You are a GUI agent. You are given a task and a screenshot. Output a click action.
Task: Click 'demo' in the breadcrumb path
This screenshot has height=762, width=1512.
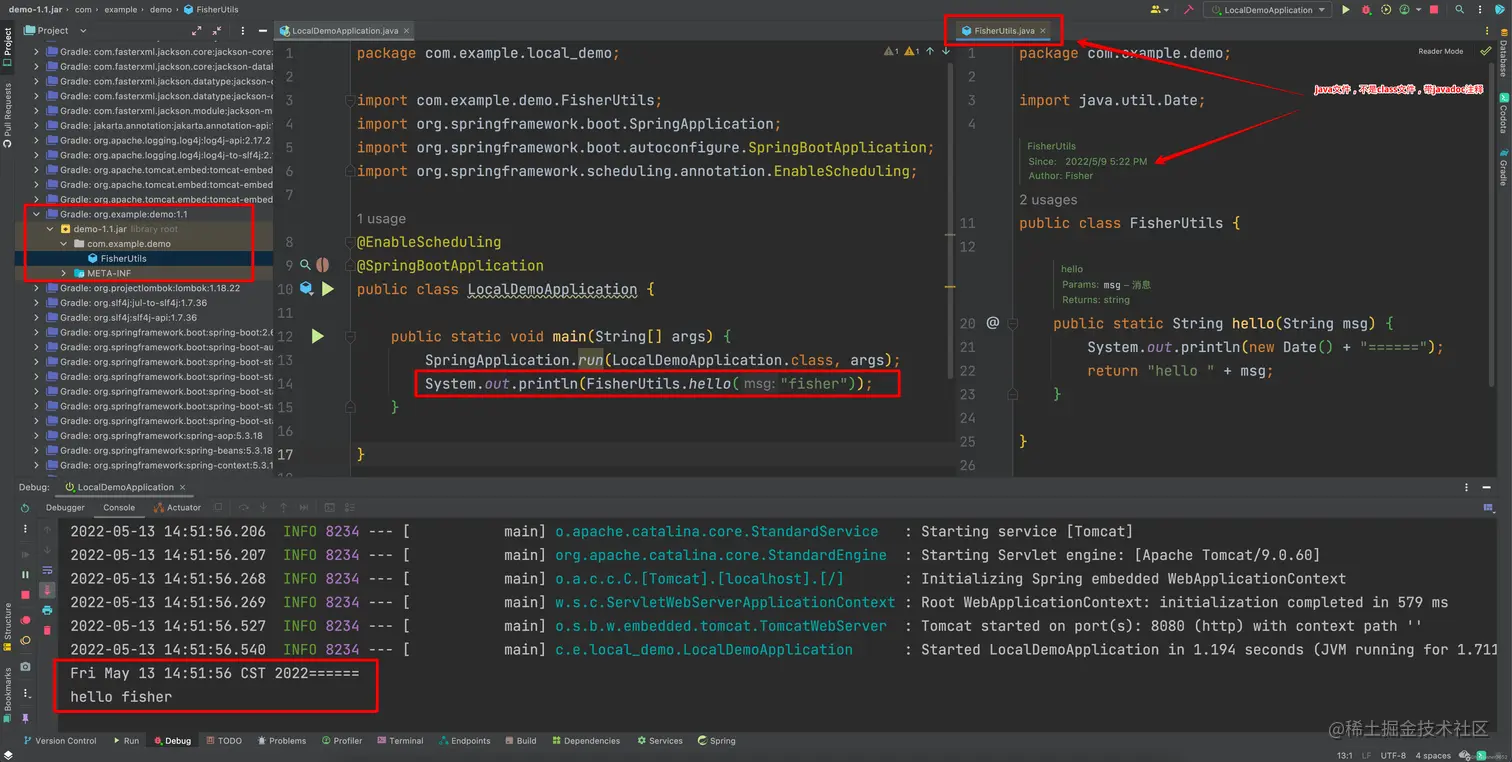click(161, 9)
